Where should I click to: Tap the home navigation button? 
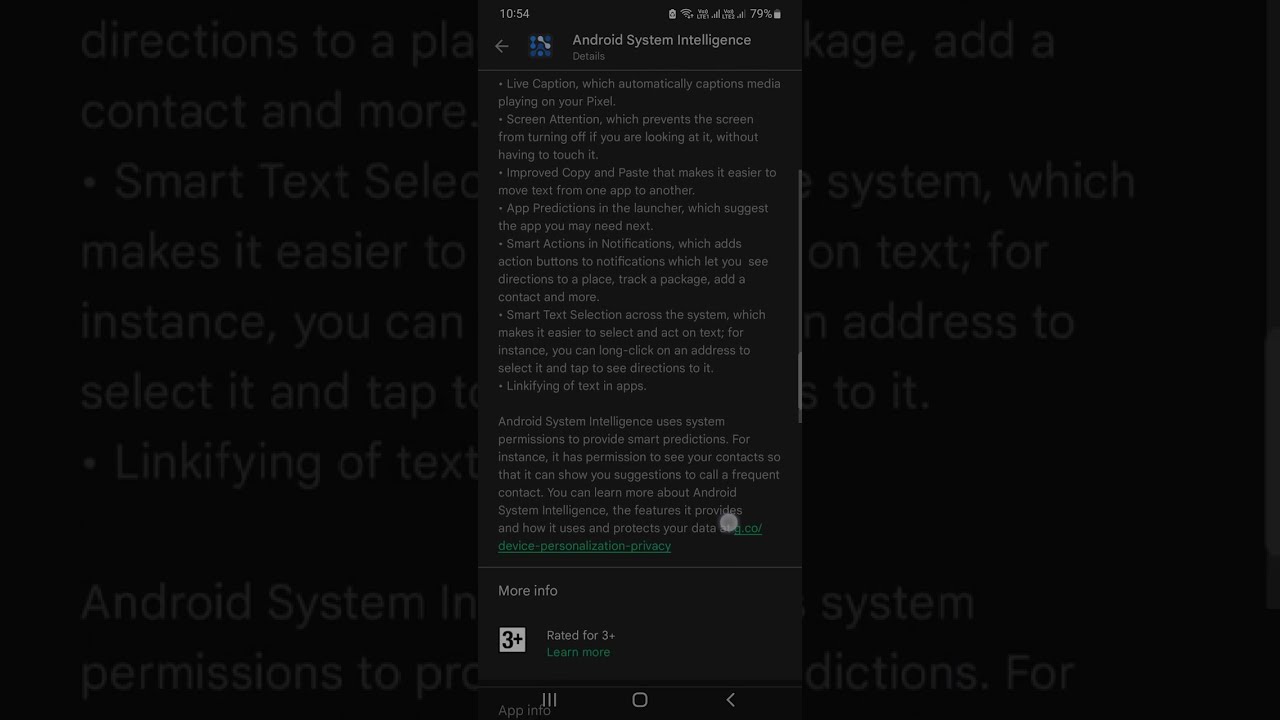coord(640,700)
